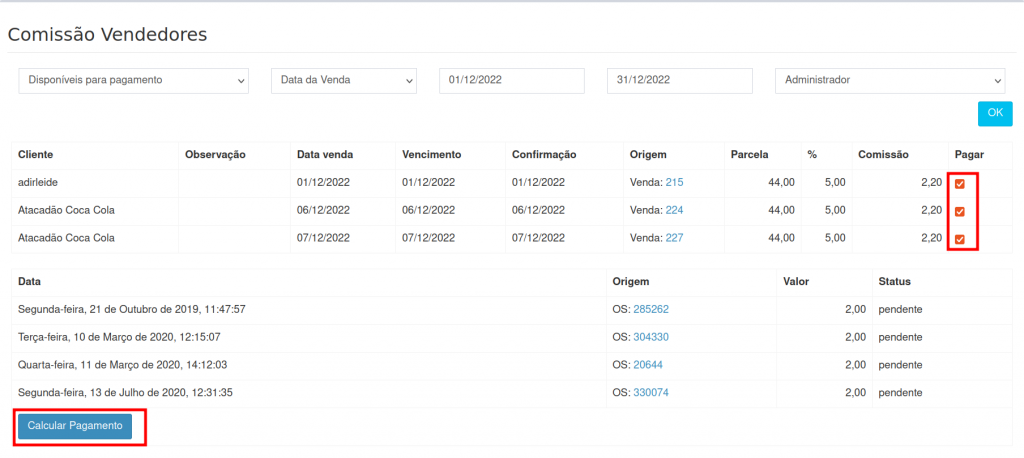Viewport: 1024px width, 458px height.
Task: Open OS link 304330
Action: (650, 337)
